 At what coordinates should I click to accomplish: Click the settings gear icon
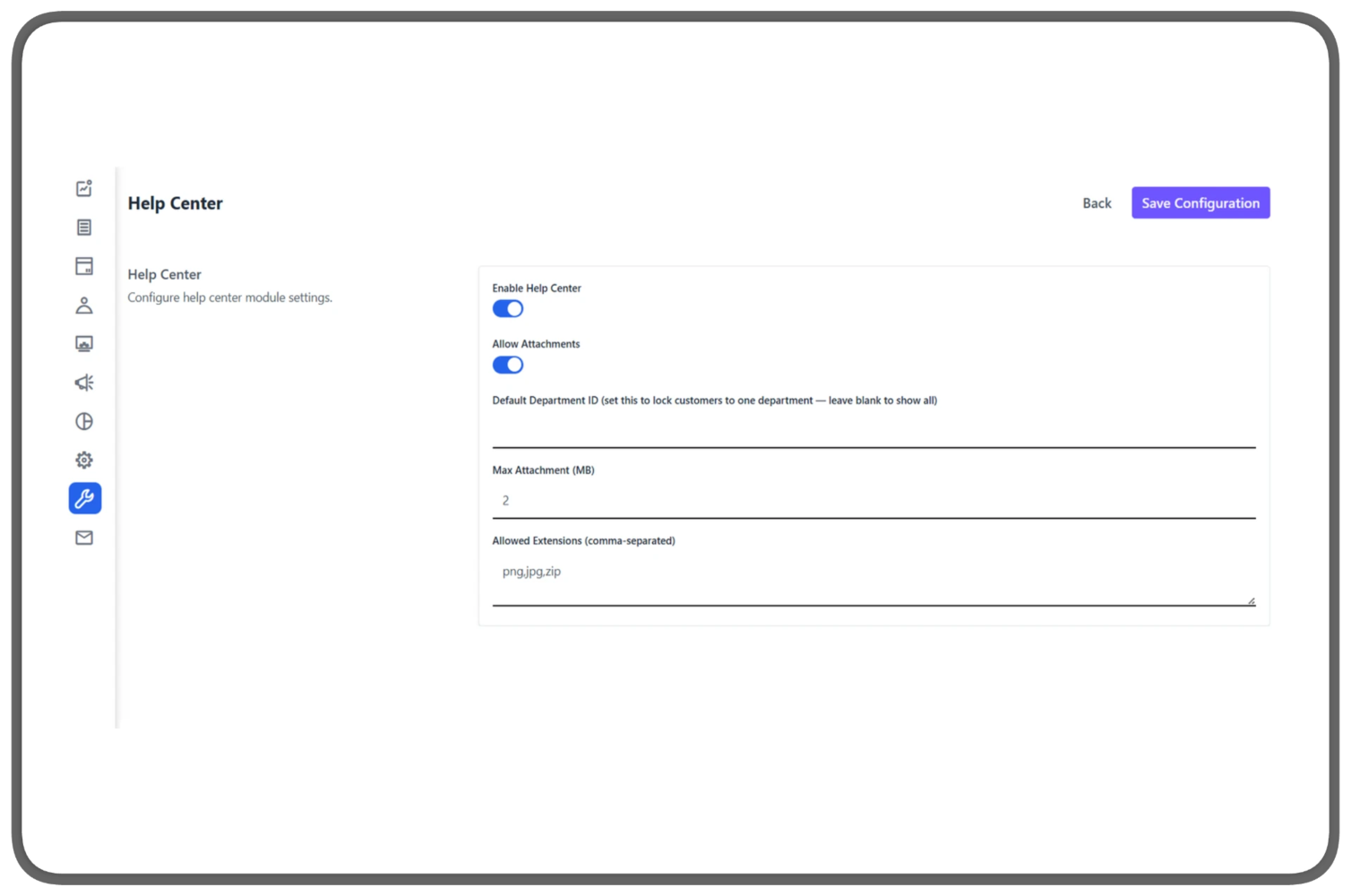(84, 459)
